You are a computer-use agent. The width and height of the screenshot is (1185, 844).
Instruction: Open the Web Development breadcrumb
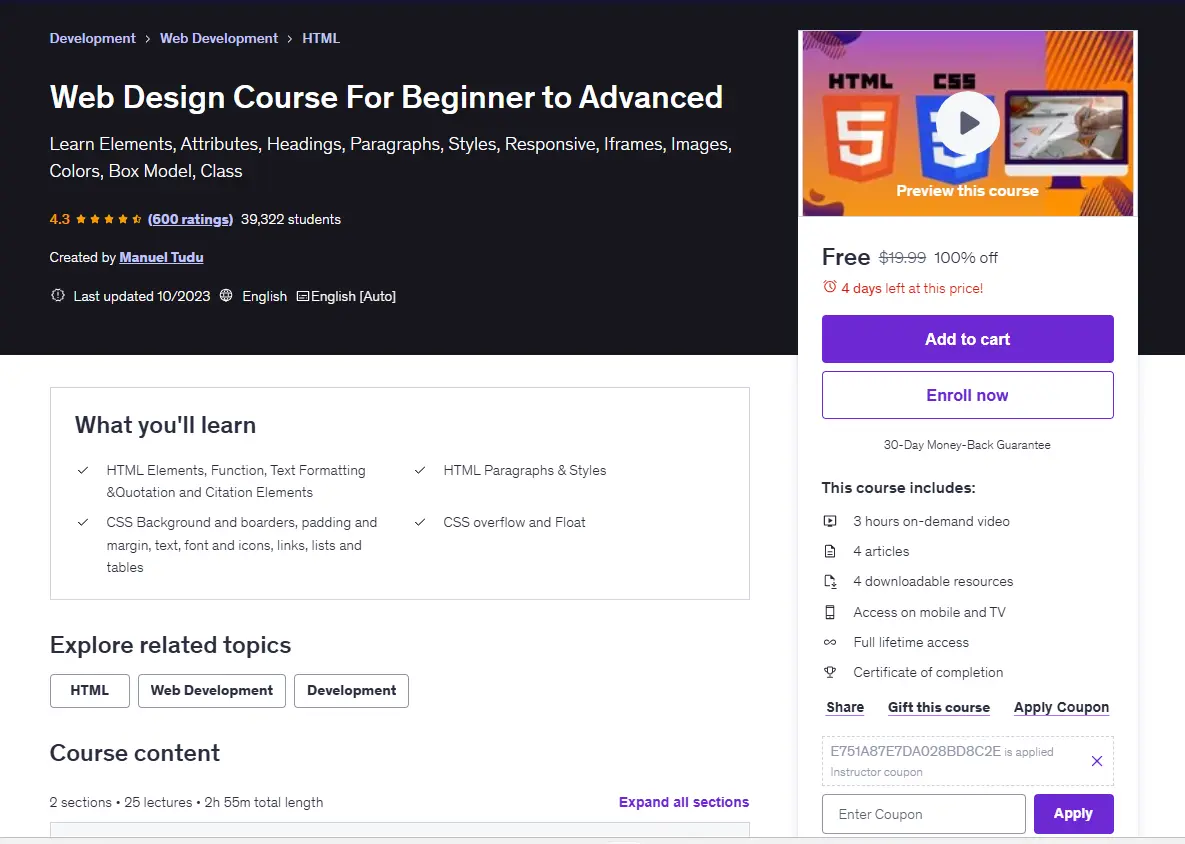click(218, 38)
